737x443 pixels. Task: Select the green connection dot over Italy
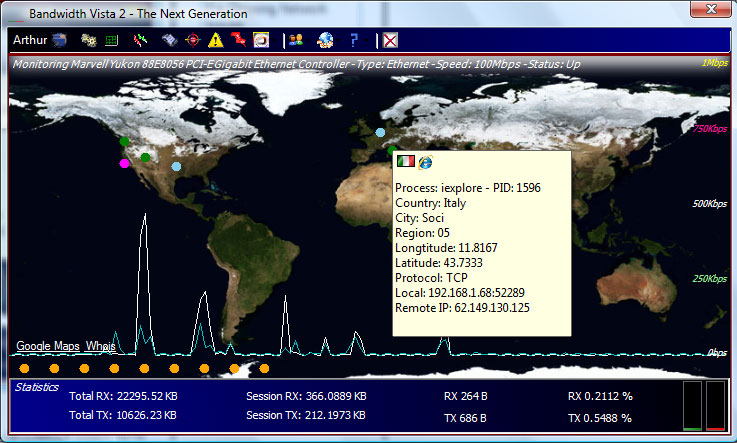(x=392, y=150)
